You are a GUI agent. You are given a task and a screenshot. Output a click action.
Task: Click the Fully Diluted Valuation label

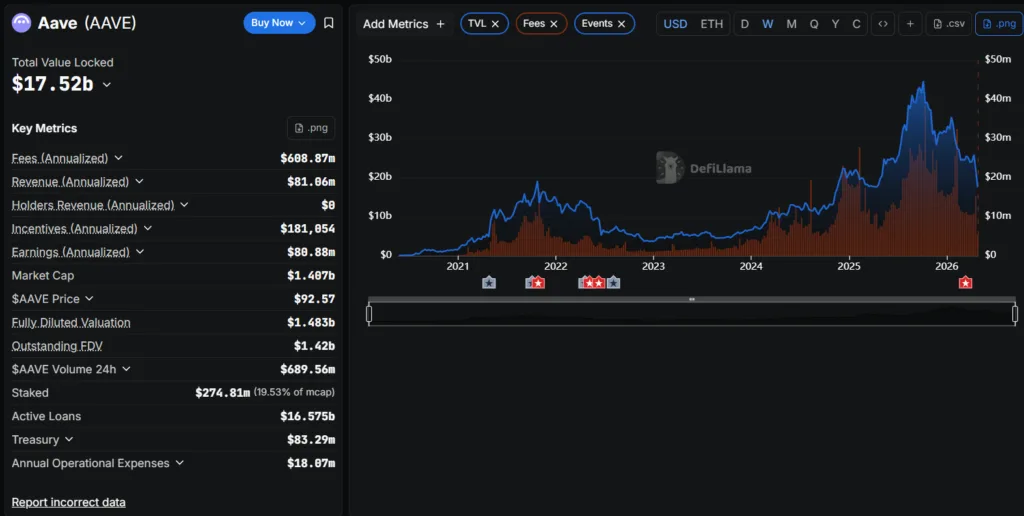click(x=71, y=323)
